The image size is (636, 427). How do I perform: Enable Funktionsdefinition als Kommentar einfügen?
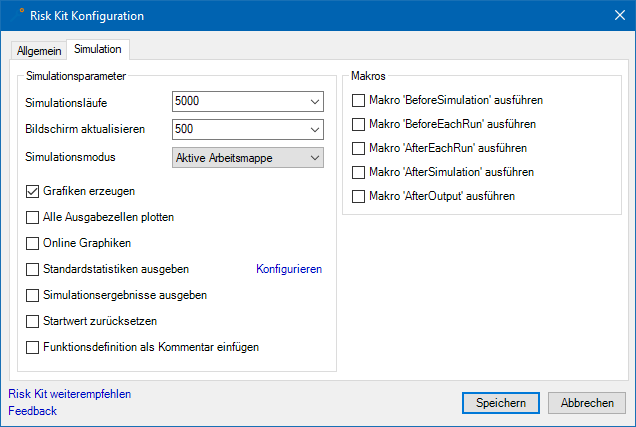pos(32,347)
